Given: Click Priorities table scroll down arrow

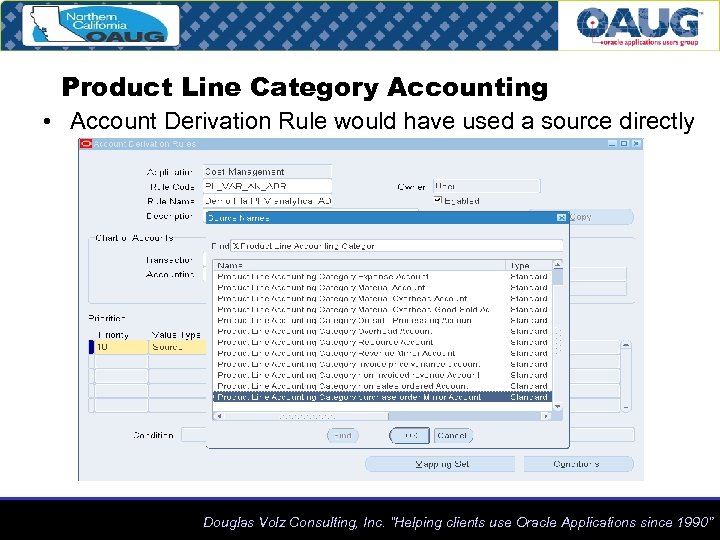Looking at the screenshot, I should pyautogui.click(x=625, y=407).
